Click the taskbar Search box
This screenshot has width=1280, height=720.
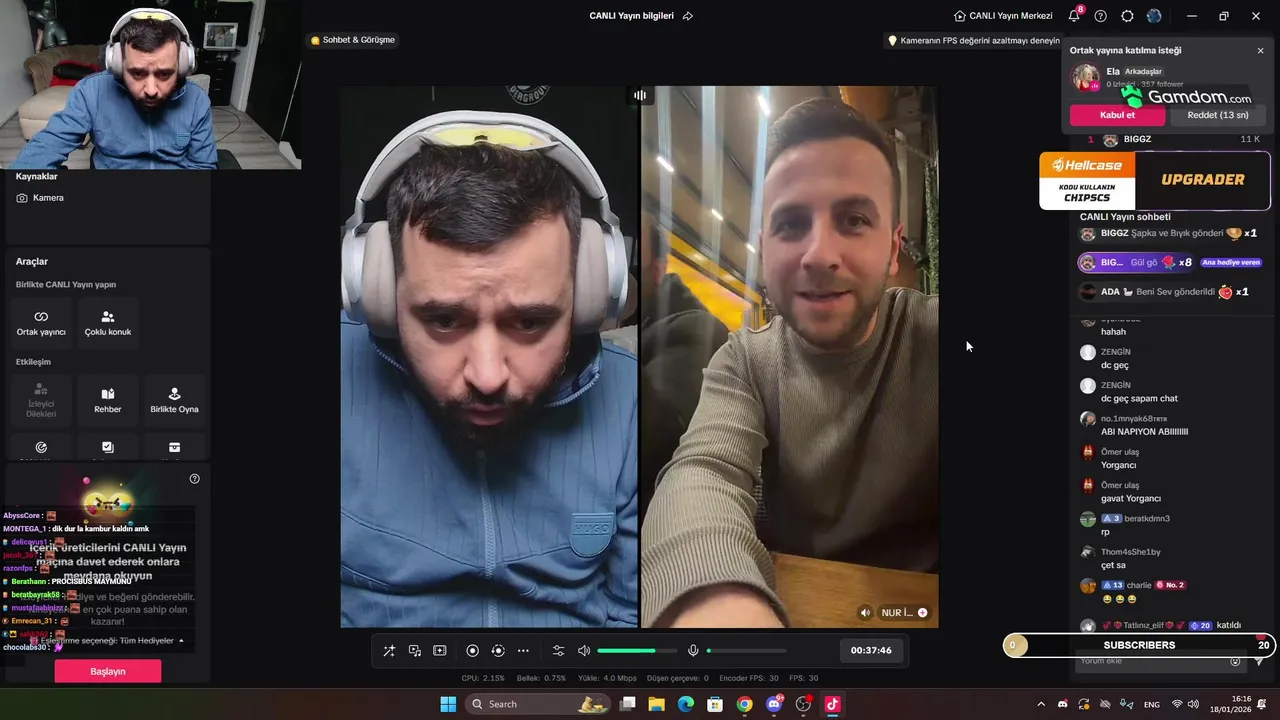[537, 704]
